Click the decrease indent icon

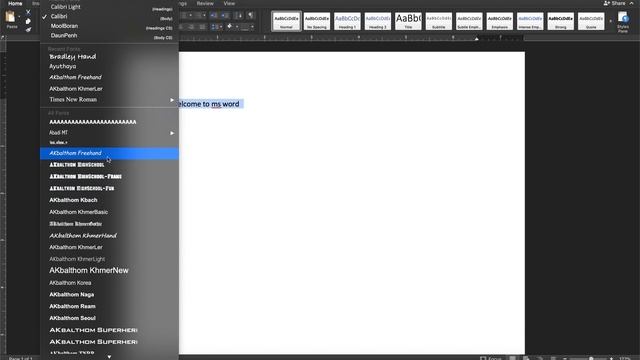tap(213, 16)
